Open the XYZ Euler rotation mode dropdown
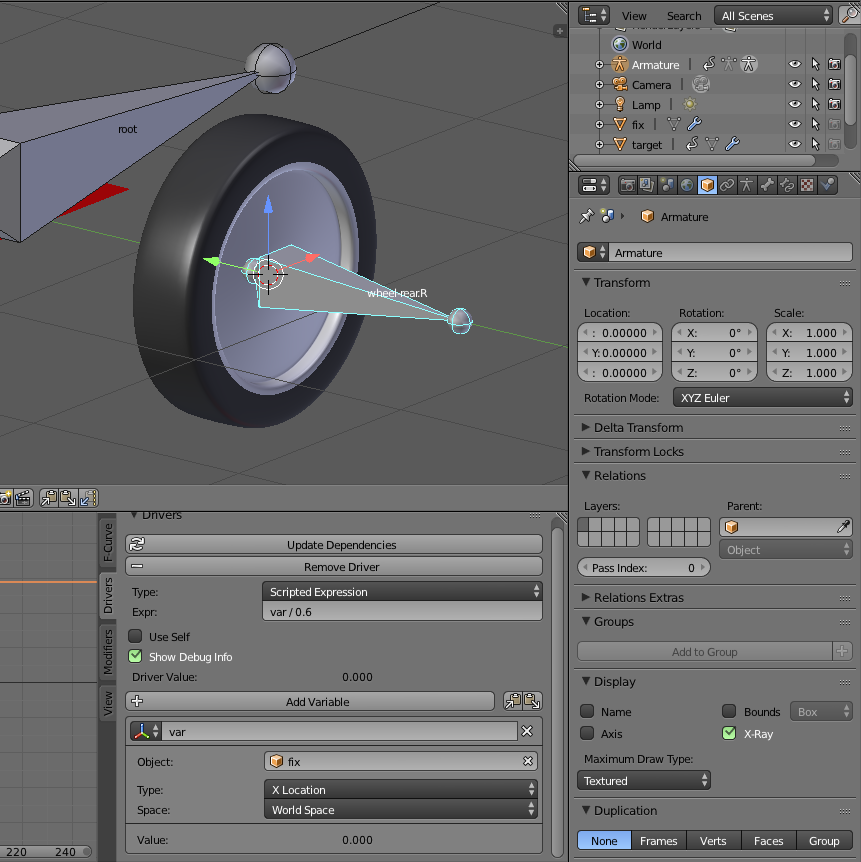Screen dimensions: 861x862 (x=762, y=398)
